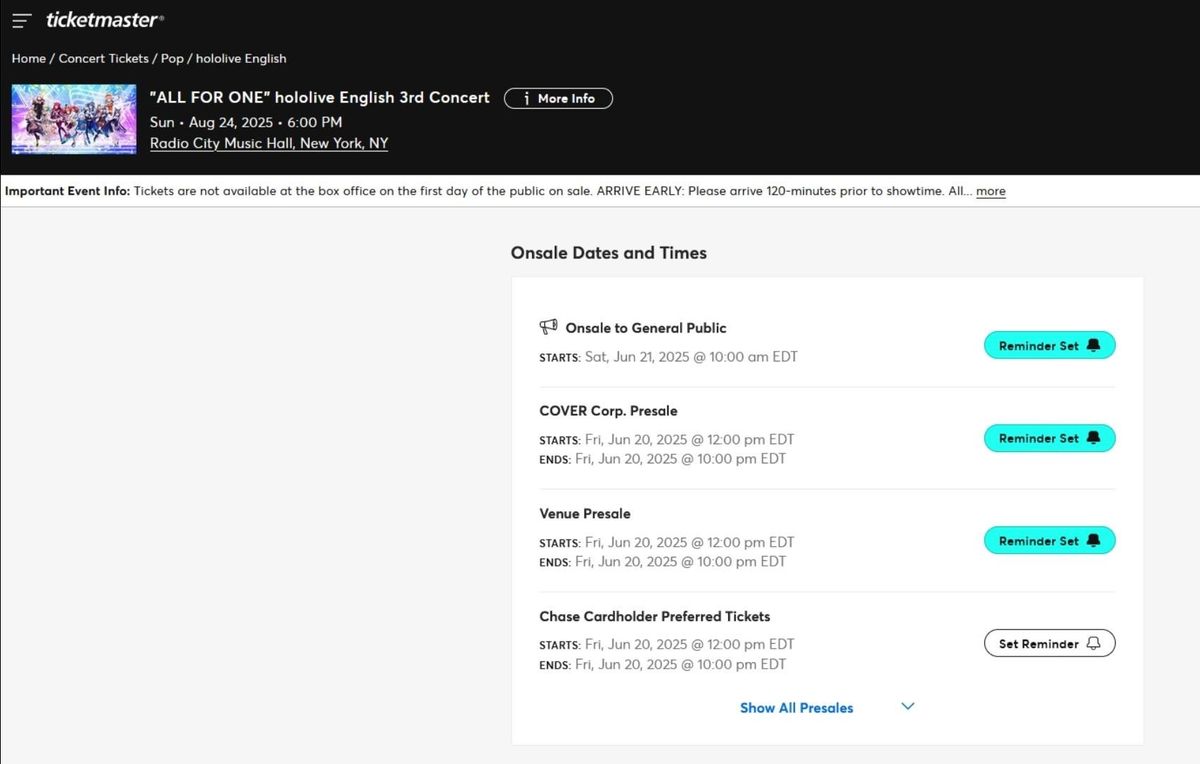This screenshot has height=764, width=1200.
Task: Open Concert Tickets breadcrumb link
Action: tap(104, 58)
